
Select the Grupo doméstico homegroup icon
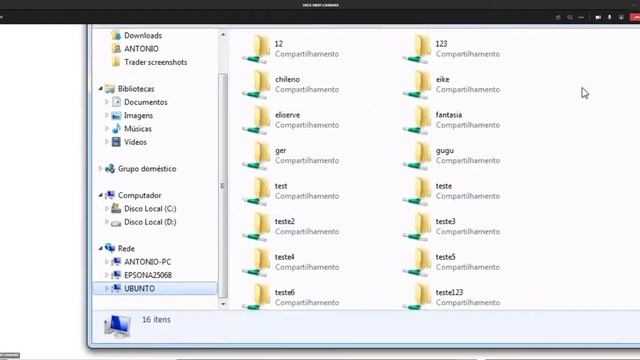pyautogui.click(x=109, y=169)
